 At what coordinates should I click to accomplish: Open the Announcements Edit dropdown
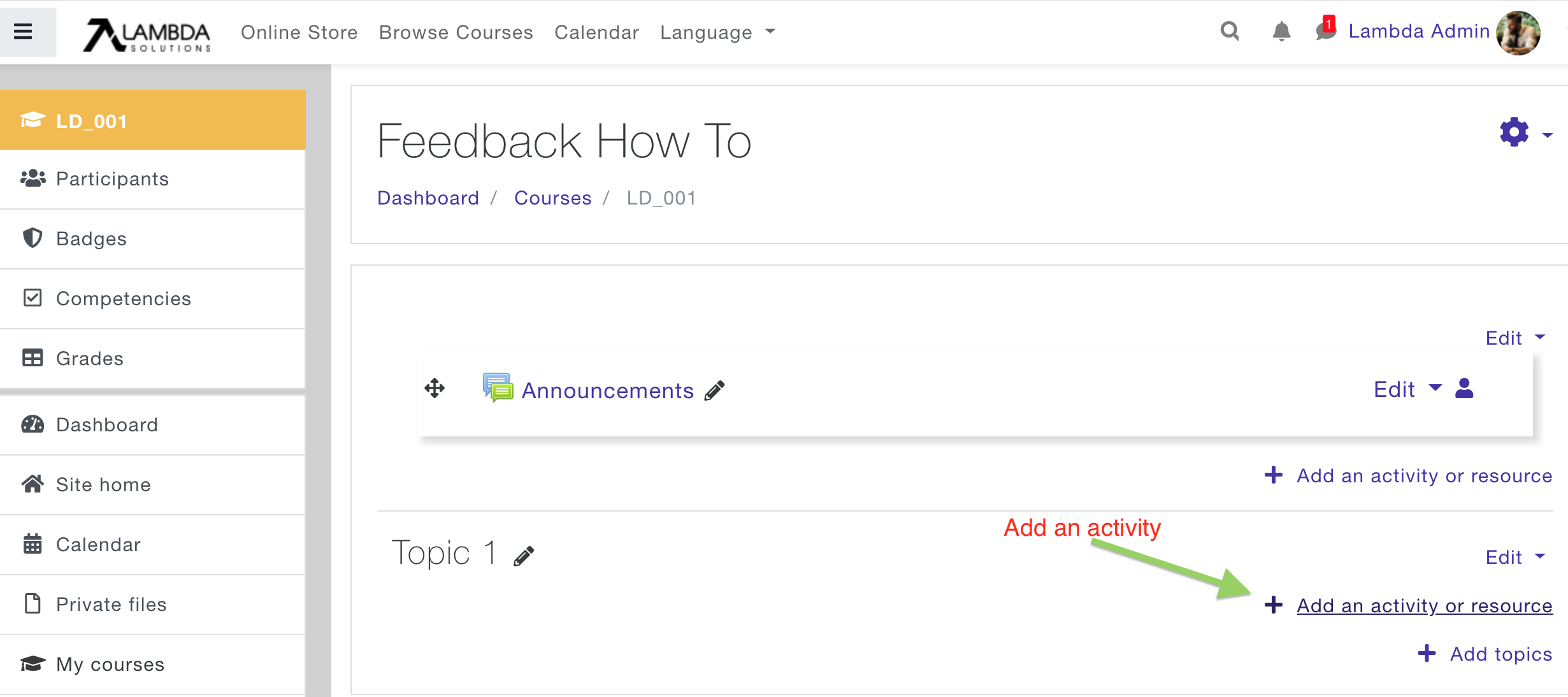pos(1406,389)
